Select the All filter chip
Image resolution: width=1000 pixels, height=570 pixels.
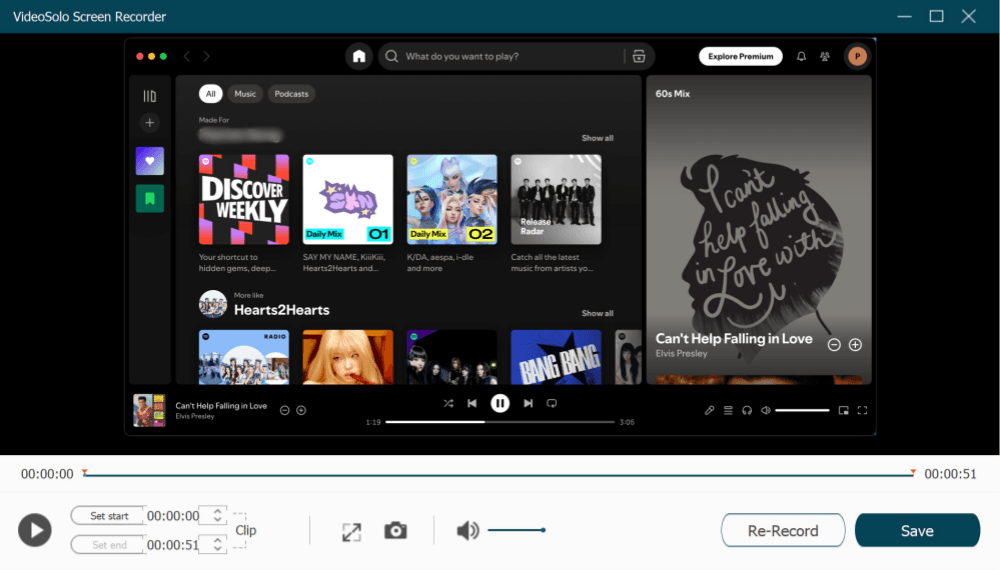210,94
